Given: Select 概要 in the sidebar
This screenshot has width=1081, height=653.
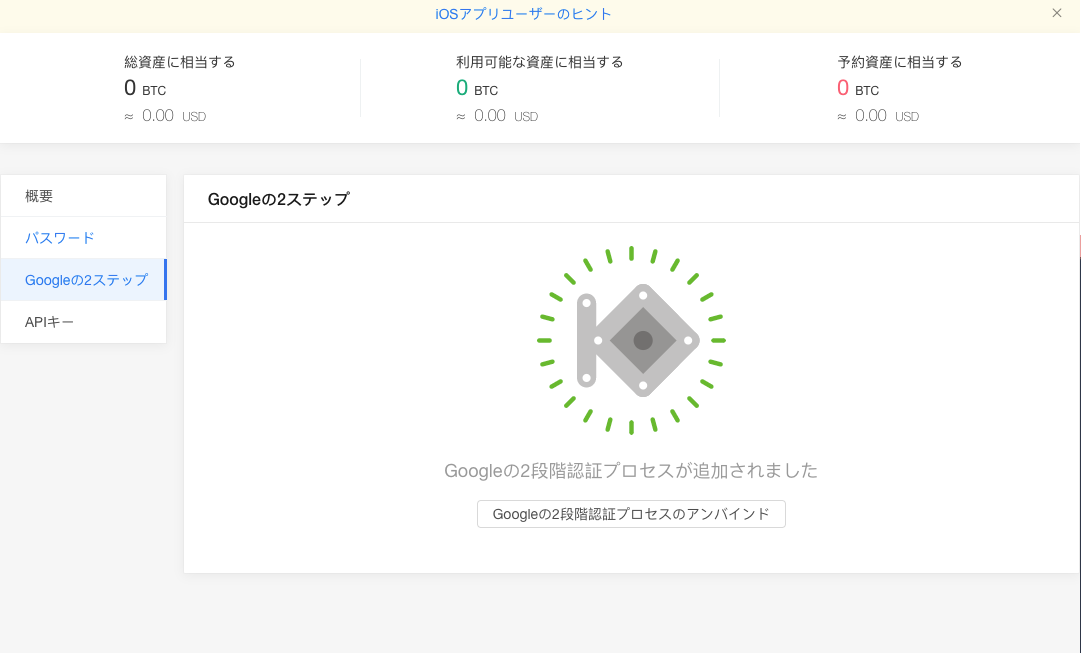Looking at the screenshot, I should click(83, 196).
